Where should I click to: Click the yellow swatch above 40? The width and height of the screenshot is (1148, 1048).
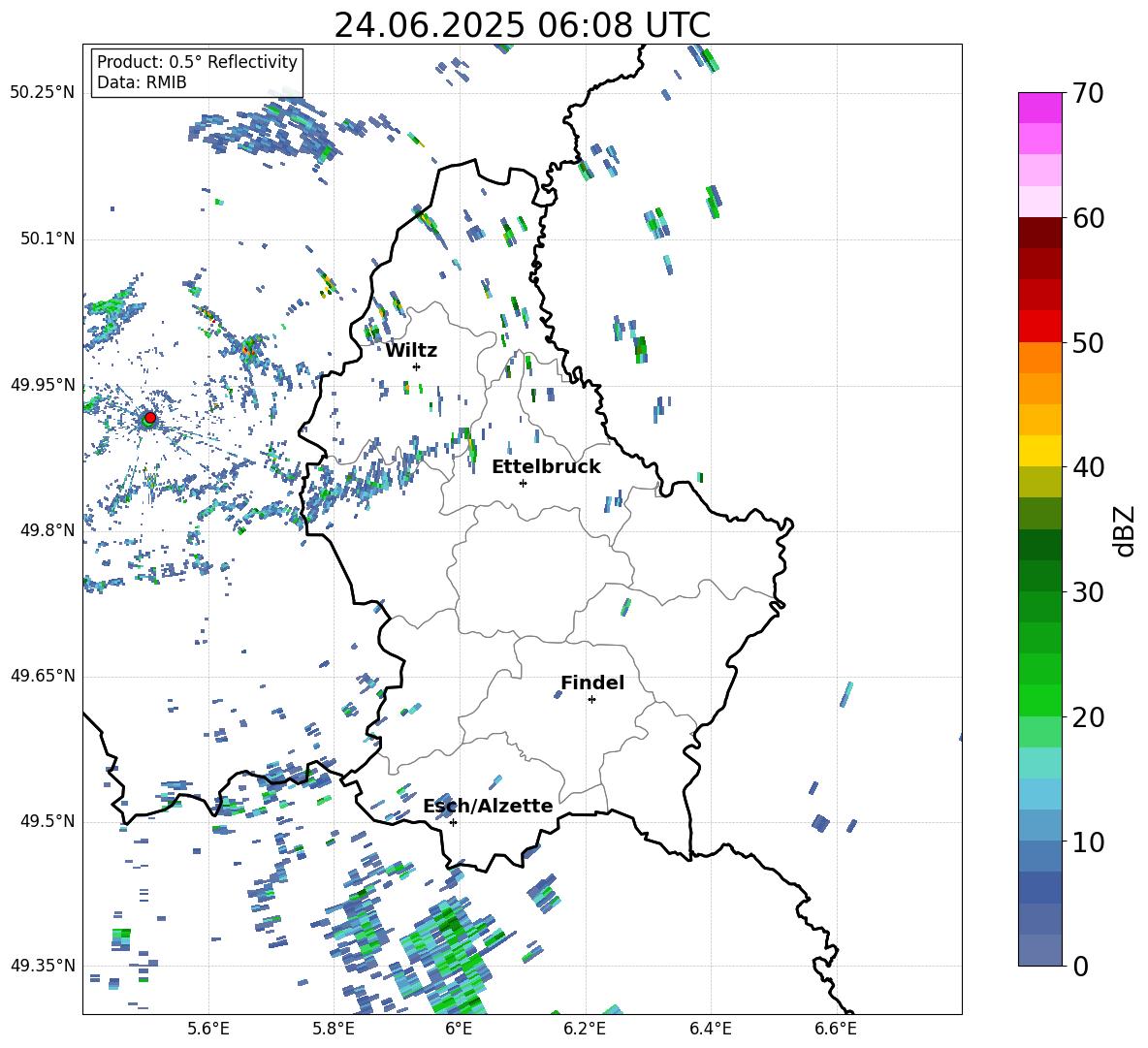(x=1039, y=450)
